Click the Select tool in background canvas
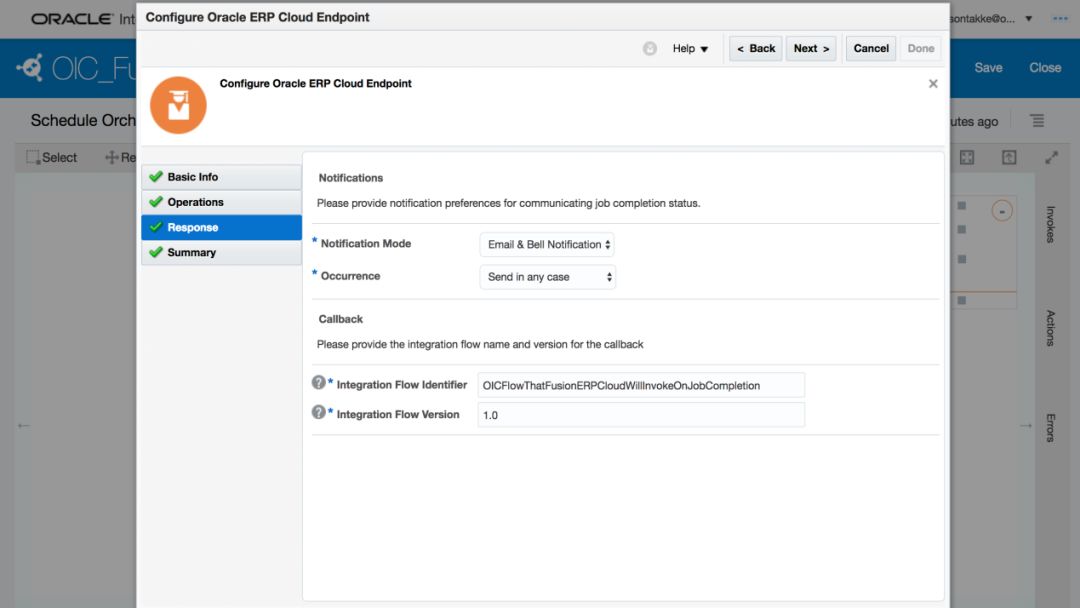1080x608 pixels. [x=52, y=157]
